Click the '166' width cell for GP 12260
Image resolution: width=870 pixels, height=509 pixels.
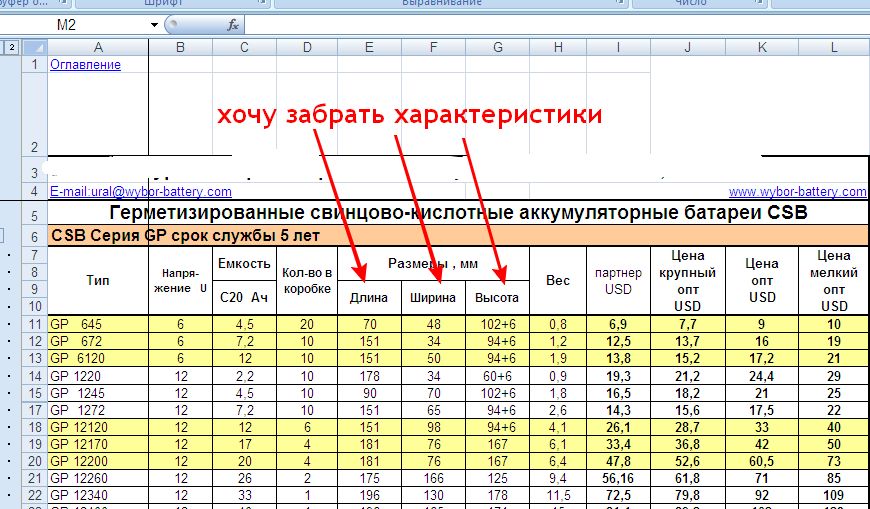point(433,478)
